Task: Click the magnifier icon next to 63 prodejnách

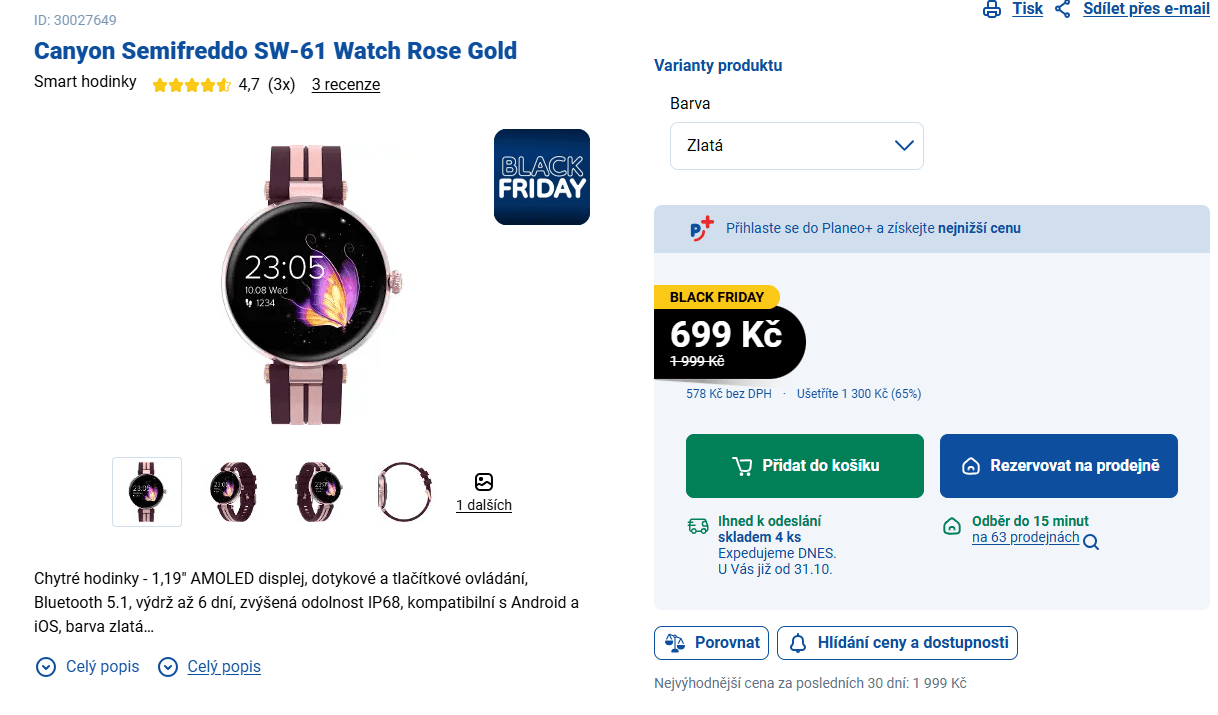Action: (1091, 543)
